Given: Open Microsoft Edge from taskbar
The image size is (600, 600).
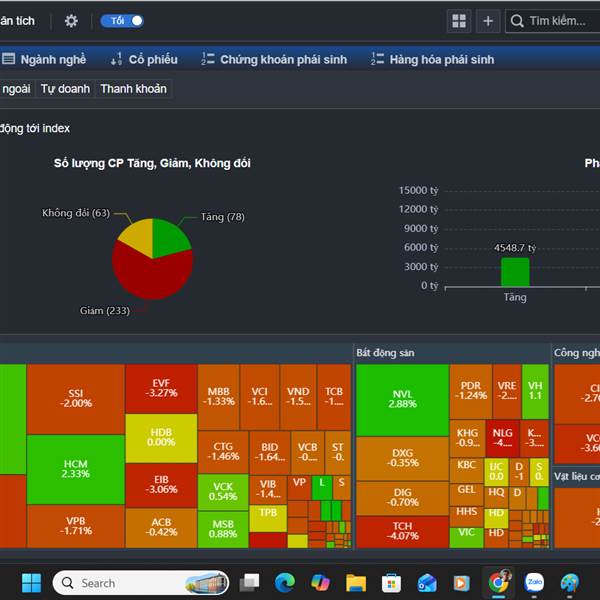Looking at the screenshot, I should pyautogui.click(x=285, y=583).
